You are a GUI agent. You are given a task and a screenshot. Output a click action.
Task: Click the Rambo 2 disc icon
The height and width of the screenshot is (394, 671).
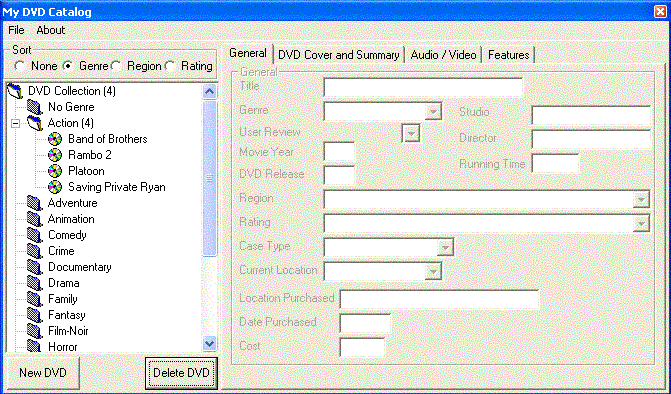[x=55, y=155]
